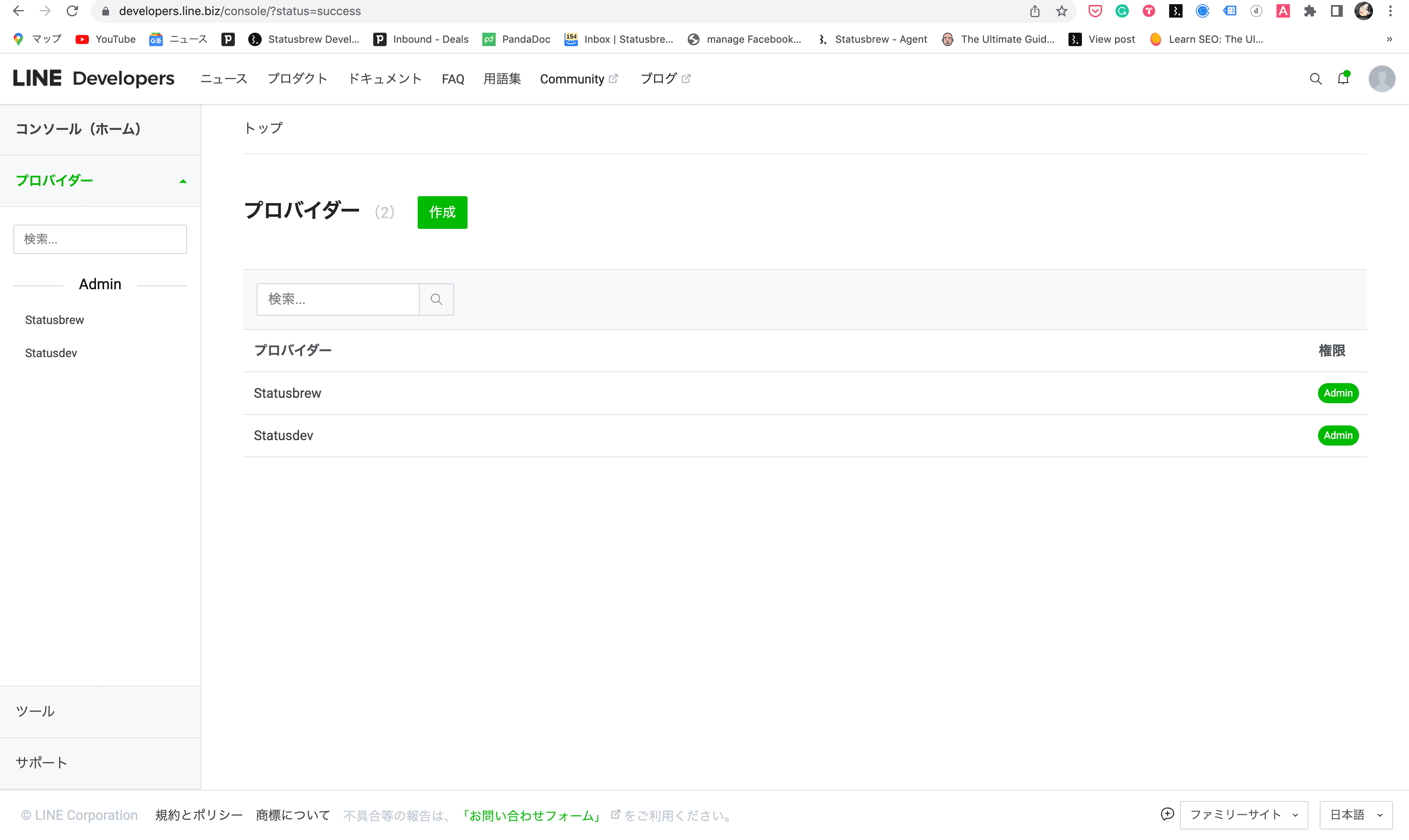Open the ファミリーサイト dropdown
The height and width of the screenshot is (840, 1409).
coord(1244,815)
